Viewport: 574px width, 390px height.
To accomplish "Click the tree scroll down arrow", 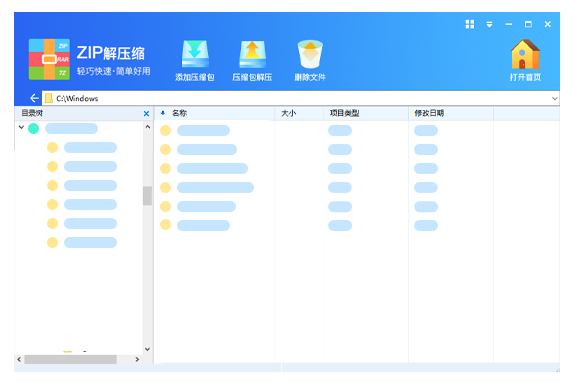I will pos(148,349).
